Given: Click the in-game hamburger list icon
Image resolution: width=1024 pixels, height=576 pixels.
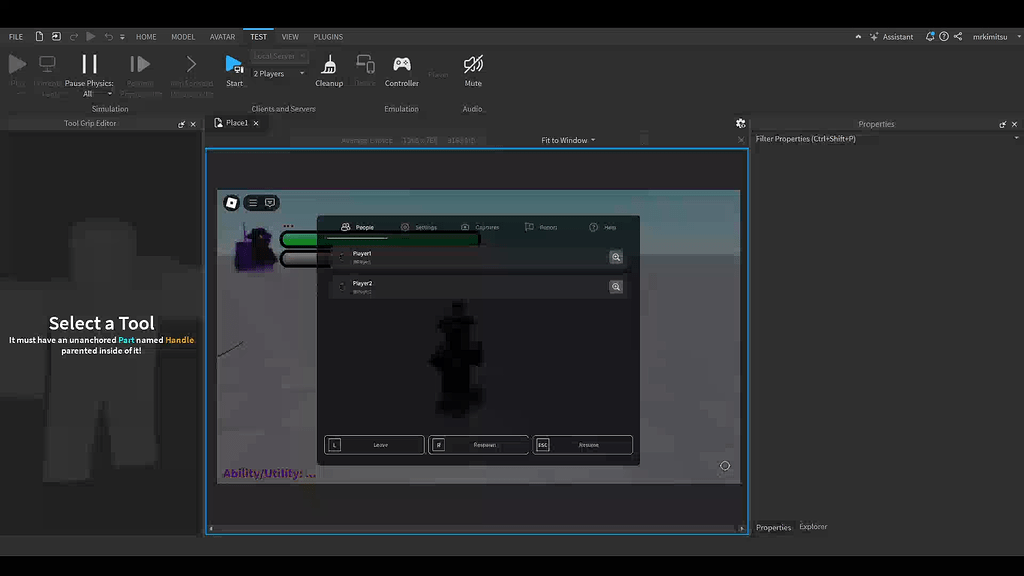Looking at the screenshot, I should [x=253, y=203].
